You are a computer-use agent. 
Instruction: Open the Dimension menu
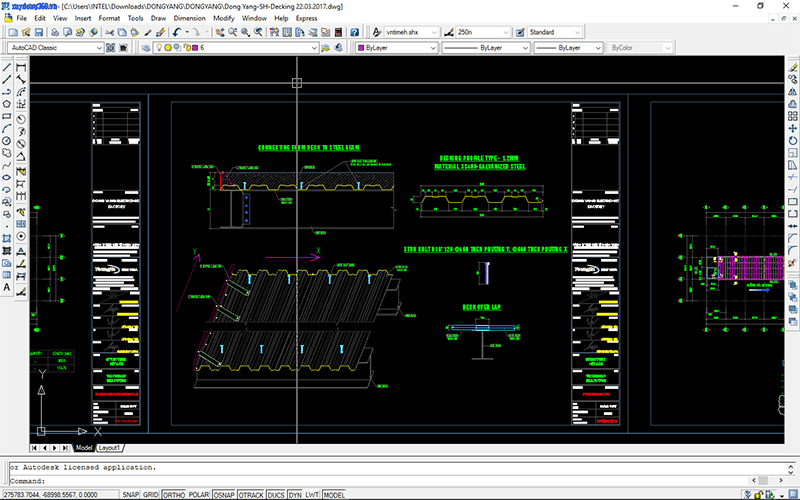point(189,18)
